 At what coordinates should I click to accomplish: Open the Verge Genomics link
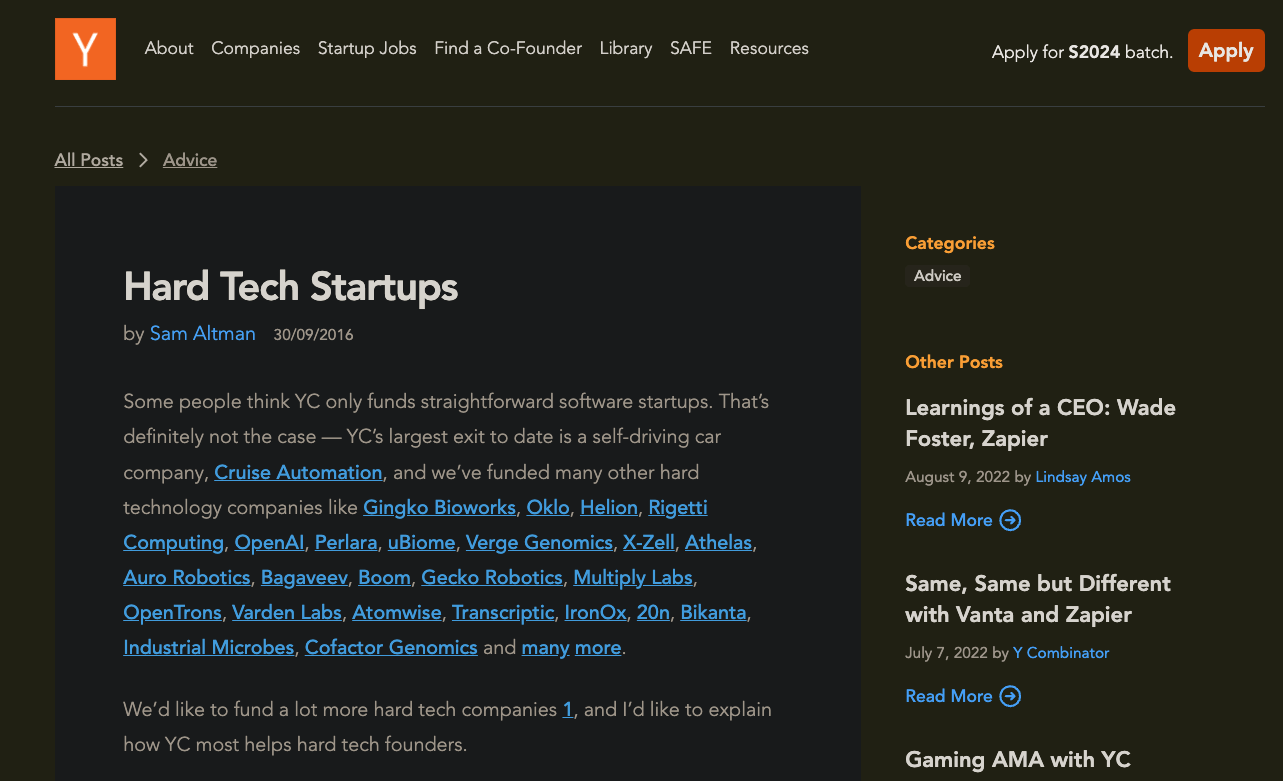[x=539, y=542]
